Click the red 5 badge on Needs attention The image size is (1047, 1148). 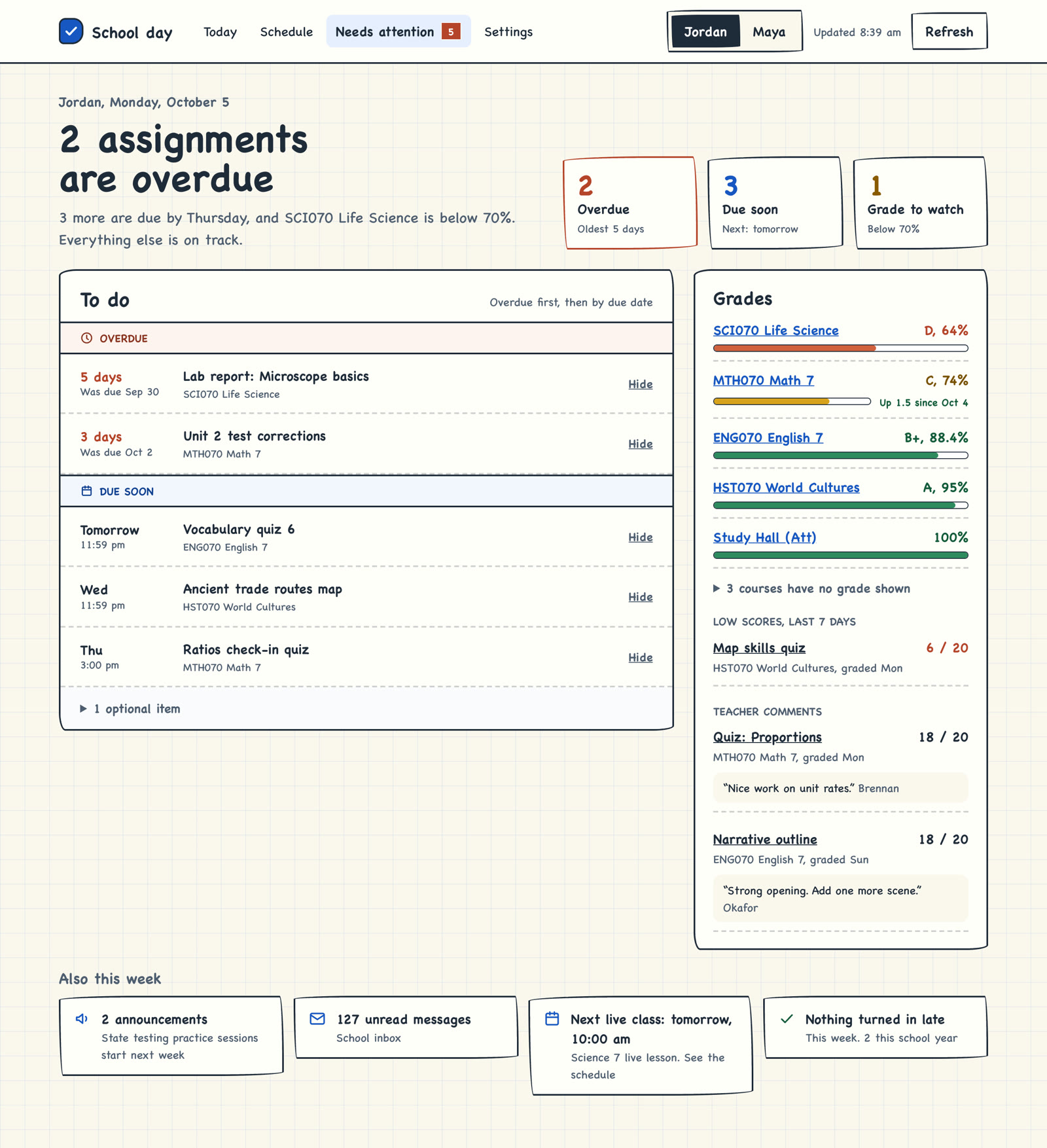coord(451,31)
